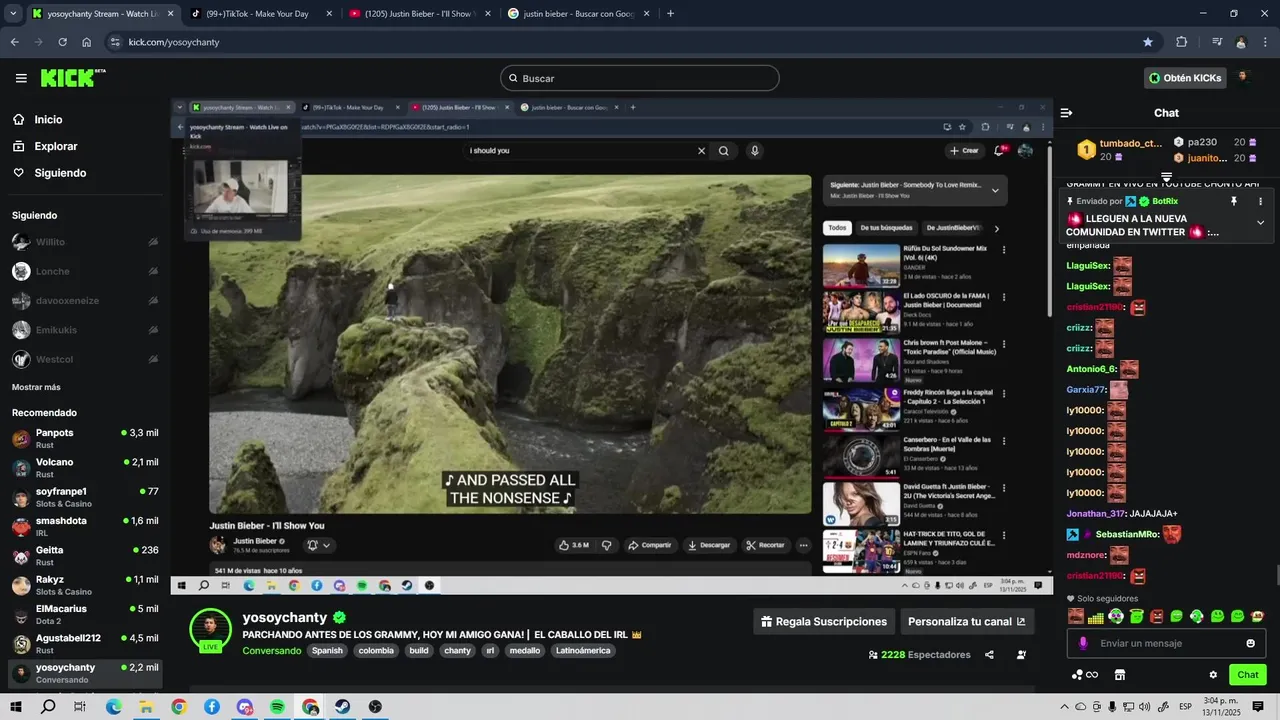Open the bell subscription dropdown in stream
Screen dimensions: 1280x720
click(319, 545)
